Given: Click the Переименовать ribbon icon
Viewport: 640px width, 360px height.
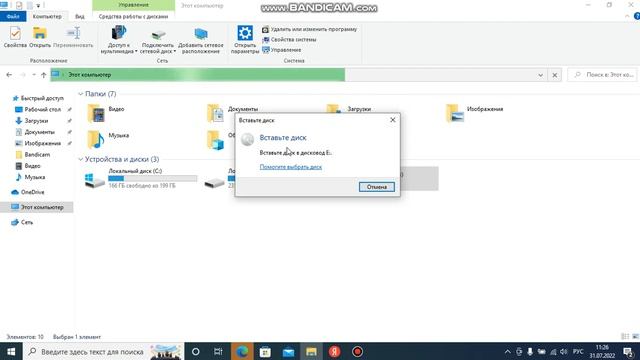Looking at the screenshot, I should pos(73,37).
